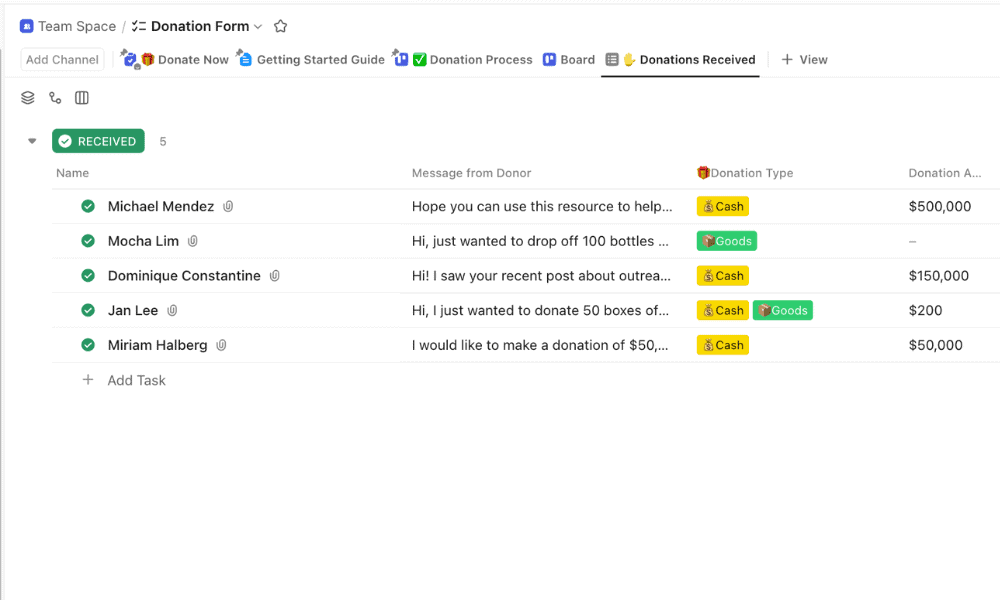Click attachment paperclip beside Michael Mendez
This screenshot has width=1000, height=600.
228,207
